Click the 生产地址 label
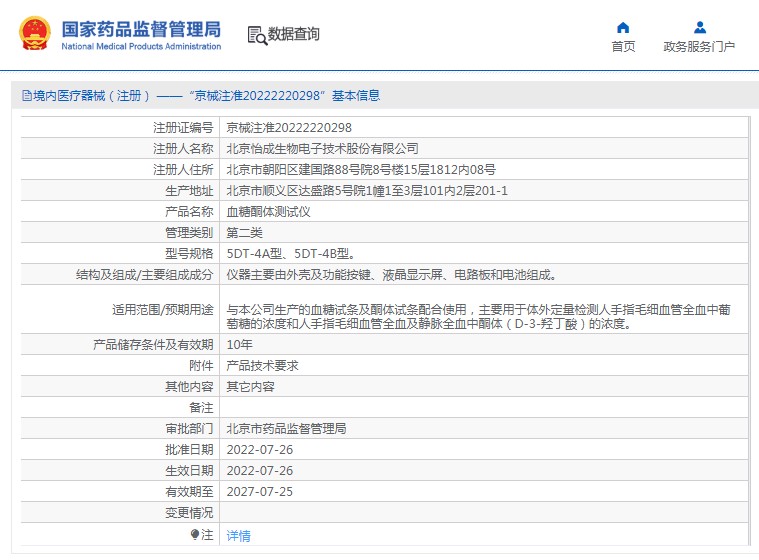The height and width of the screenshot is (560, 759). click(189, 191)
